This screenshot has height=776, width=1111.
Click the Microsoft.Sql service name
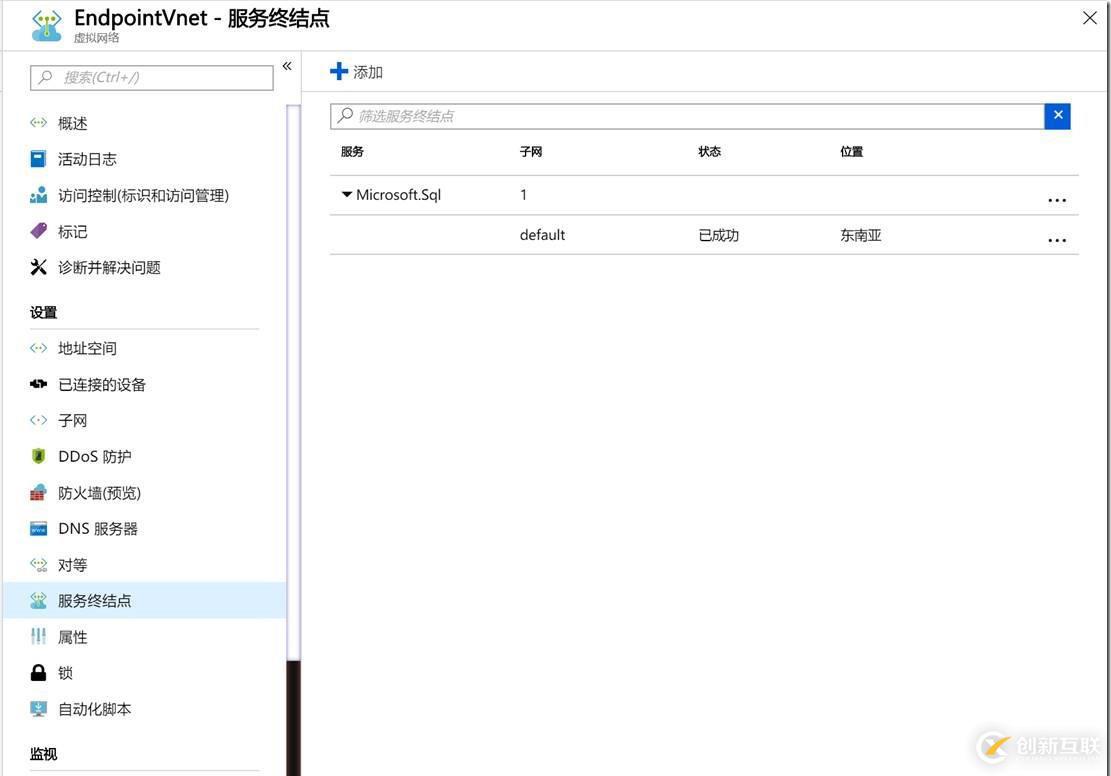tap(398, 195)
